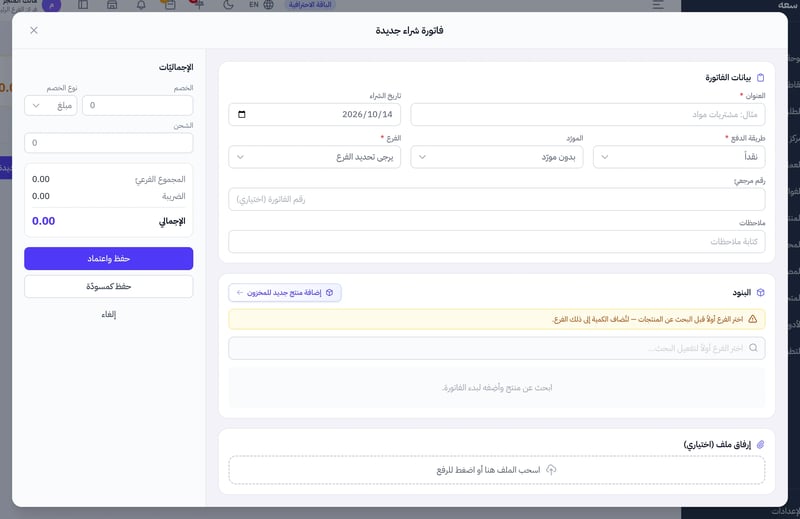Click the globe language icon in top bar
Screen dimensions: 800x519
[x=268, y=5]
